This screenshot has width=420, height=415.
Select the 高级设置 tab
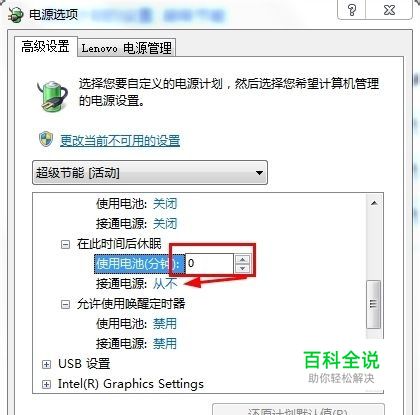pos(45,46)
